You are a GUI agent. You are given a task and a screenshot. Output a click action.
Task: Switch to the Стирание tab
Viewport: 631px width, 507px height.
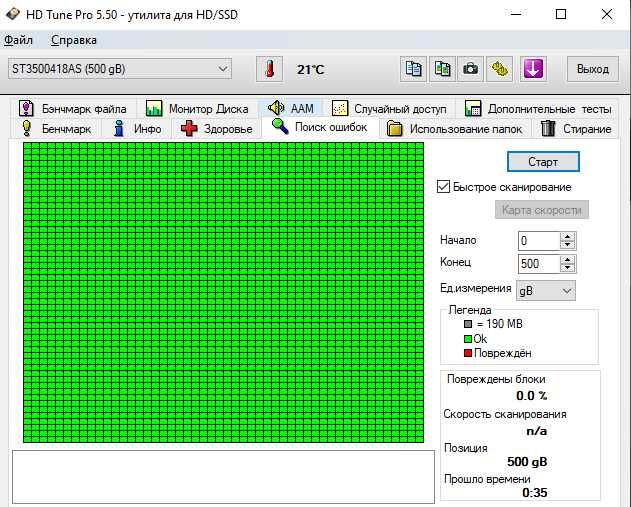[576, 129]
